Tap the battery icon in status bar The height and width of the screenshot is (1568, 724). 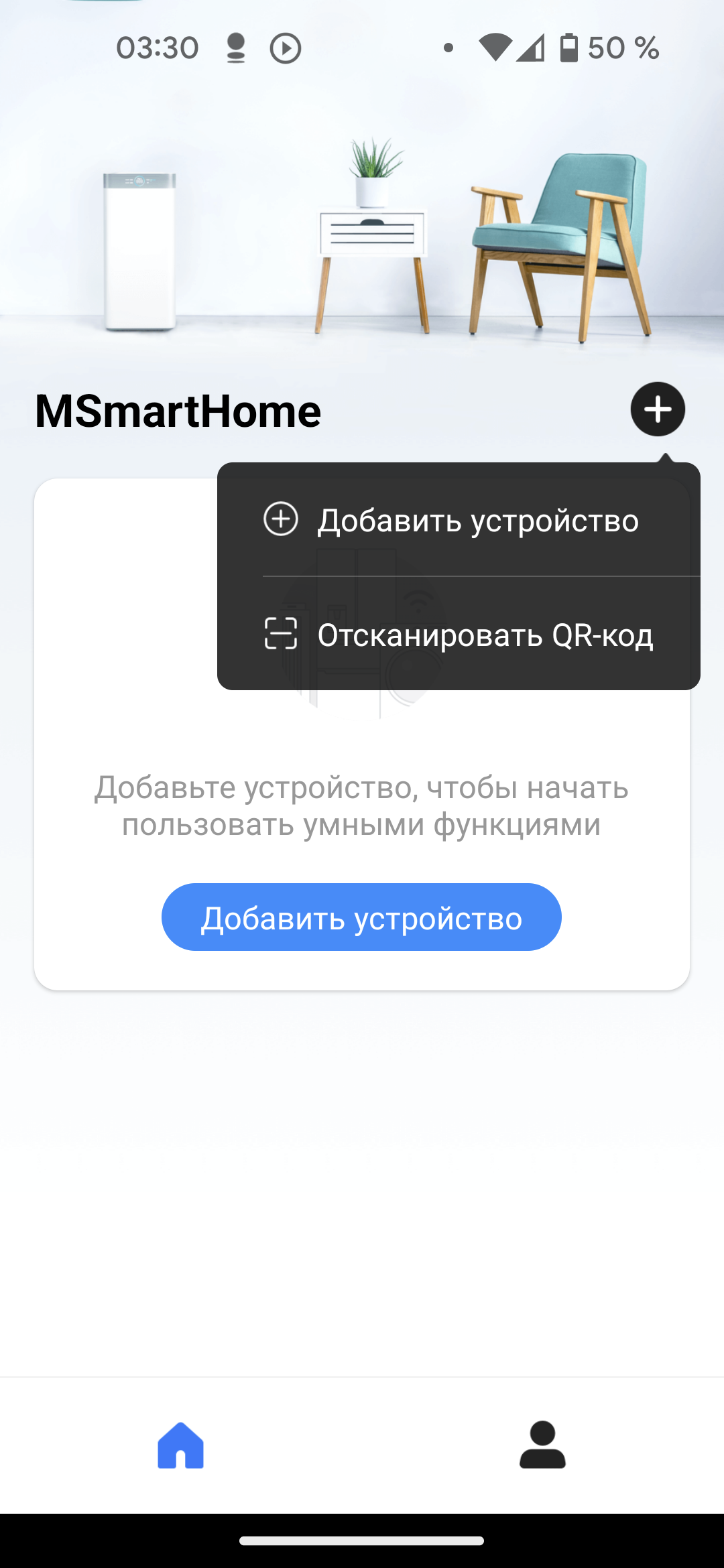click(568, 48)
